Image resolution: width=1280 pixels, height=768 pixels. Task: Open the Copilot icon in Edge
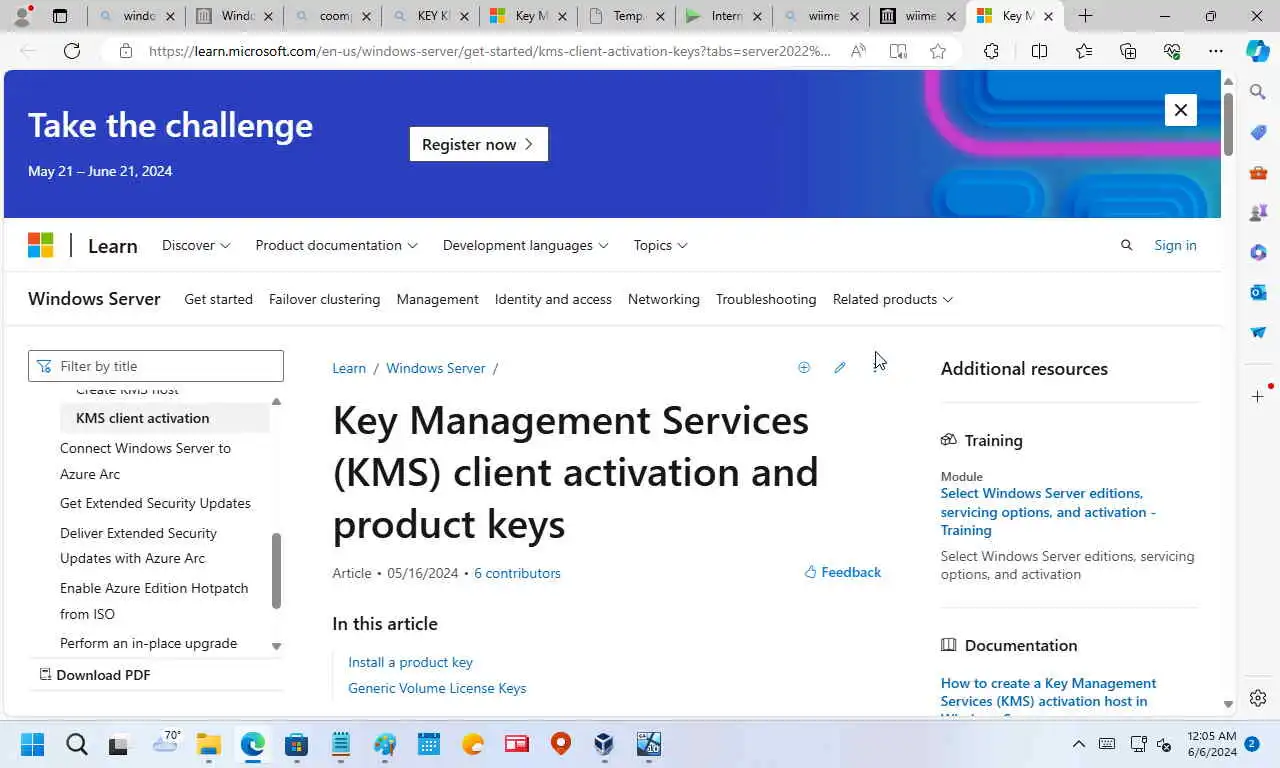click(x=1258, y=51)
